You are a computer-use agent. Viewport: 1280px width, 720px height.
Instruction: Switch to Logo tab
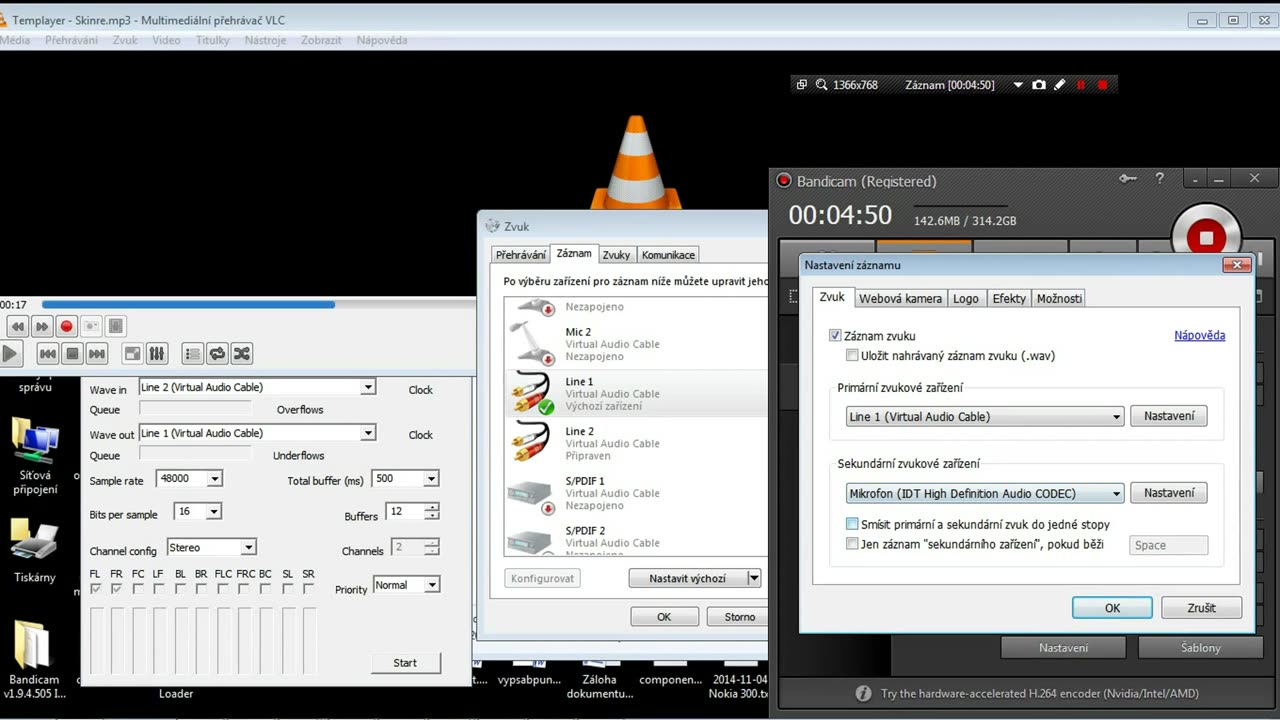click(966, 298)
